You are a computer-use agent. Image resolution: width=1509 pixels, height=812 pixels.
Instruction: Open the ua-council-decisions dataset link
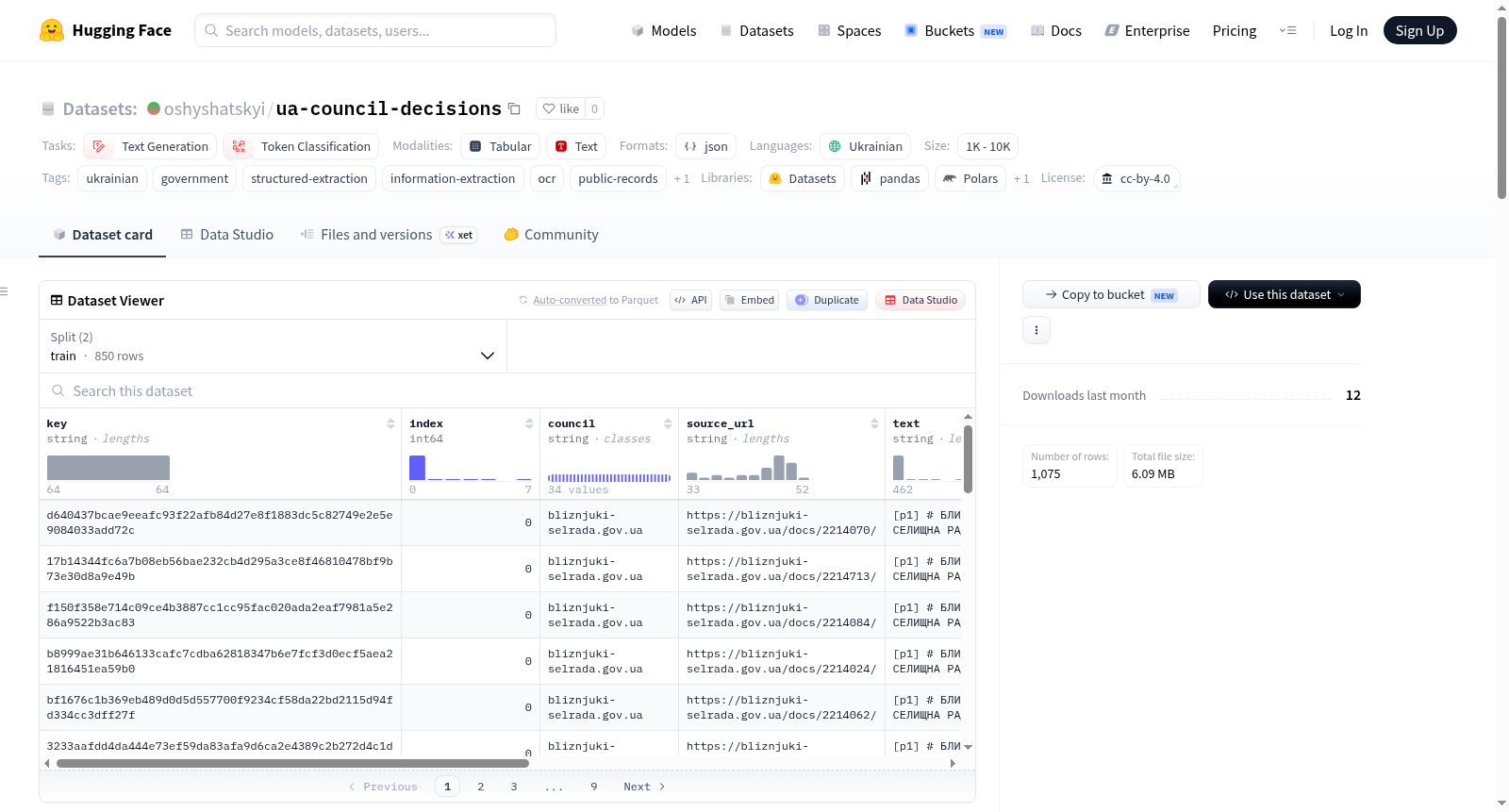389,108
